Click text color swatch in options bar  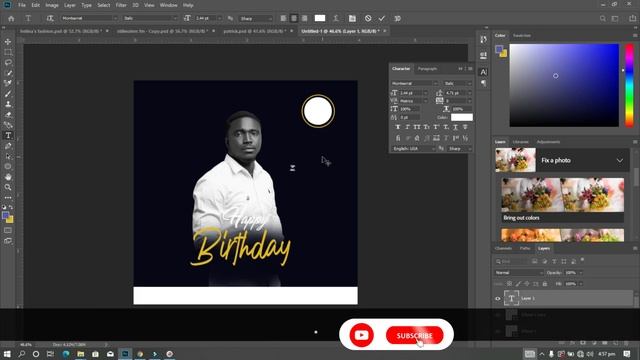click(x=320, y=18)
